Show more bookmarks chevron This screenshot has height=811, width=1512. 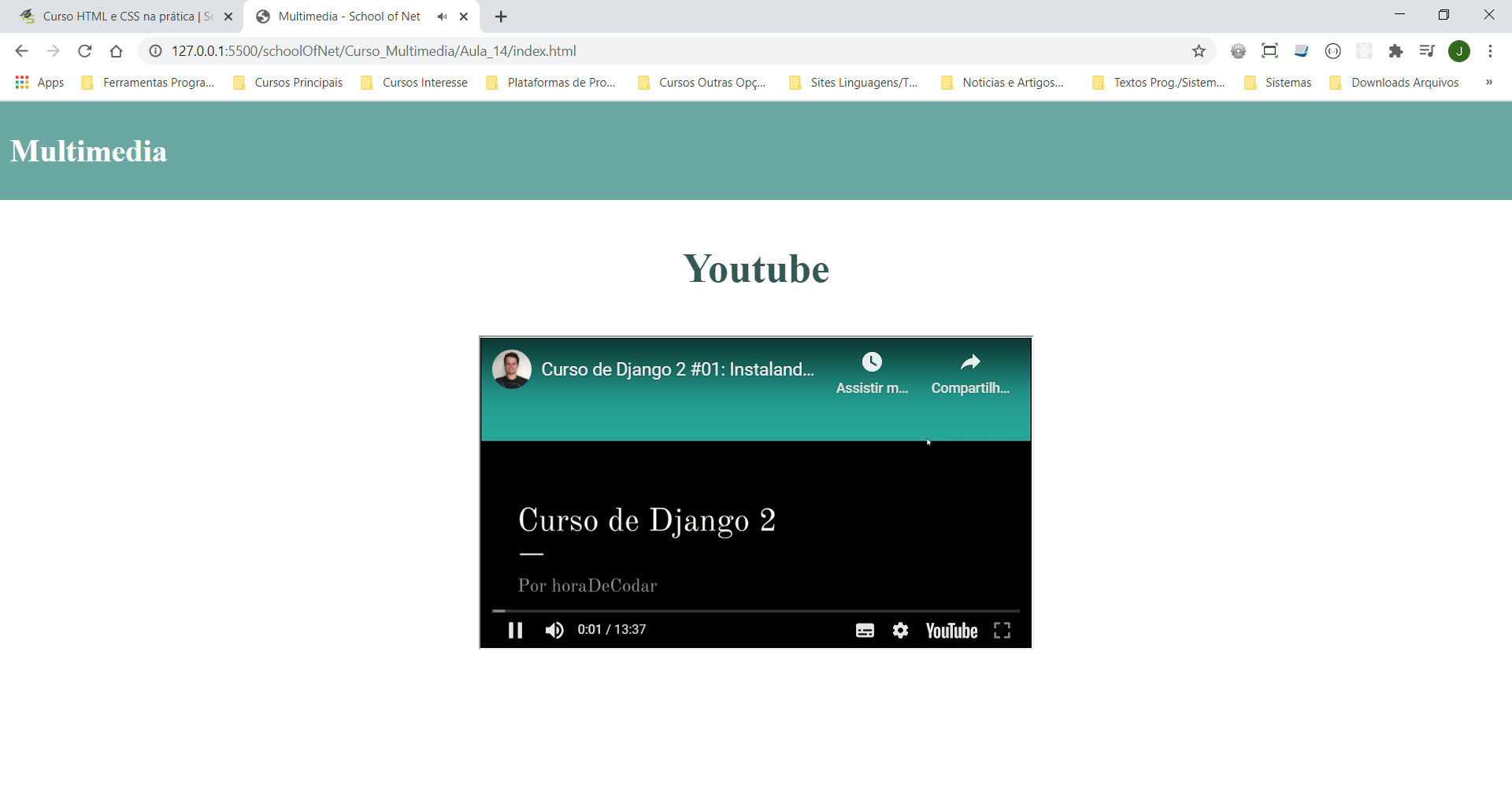(1488, 82)
